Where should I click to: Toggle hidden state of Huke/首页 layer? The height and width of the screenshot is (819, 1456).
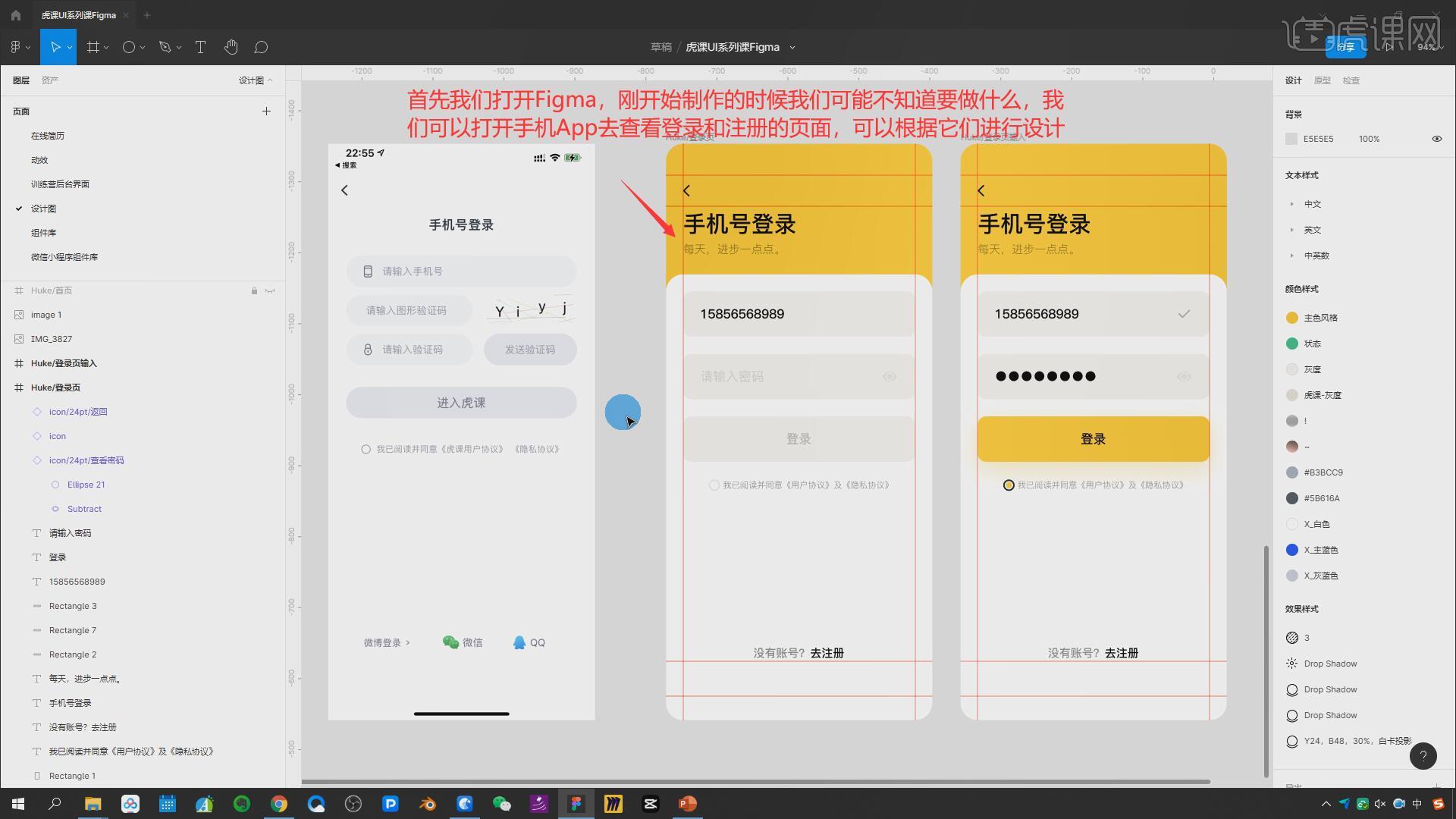click(x=270, y=290)
